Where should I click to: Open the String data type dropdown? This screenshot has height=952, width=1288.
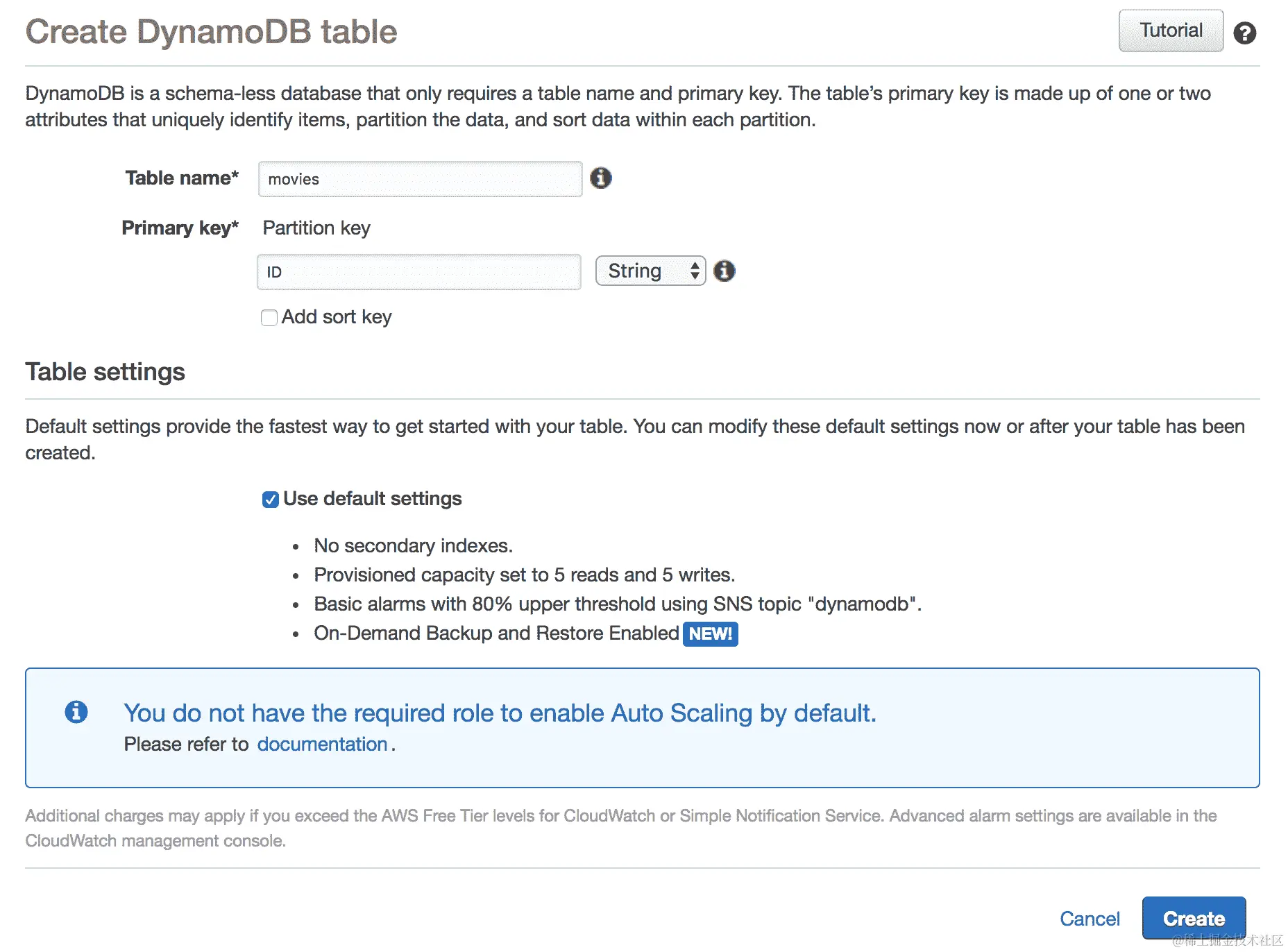pyautogui.click(x=650, y=271)
